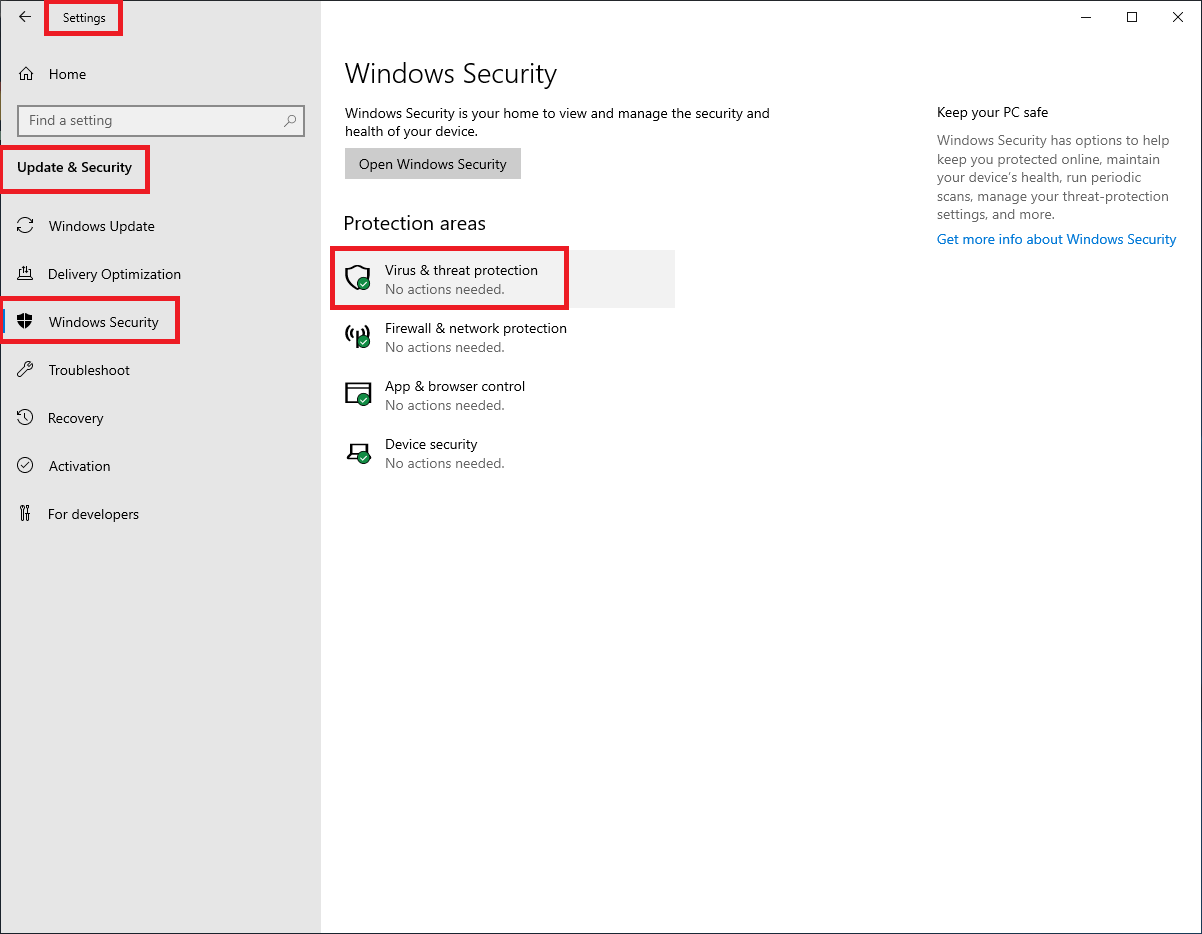Click the Activation checkmark icon
Image resolution: width=1202 pixels, height=934 pixels.
(26, 466)
